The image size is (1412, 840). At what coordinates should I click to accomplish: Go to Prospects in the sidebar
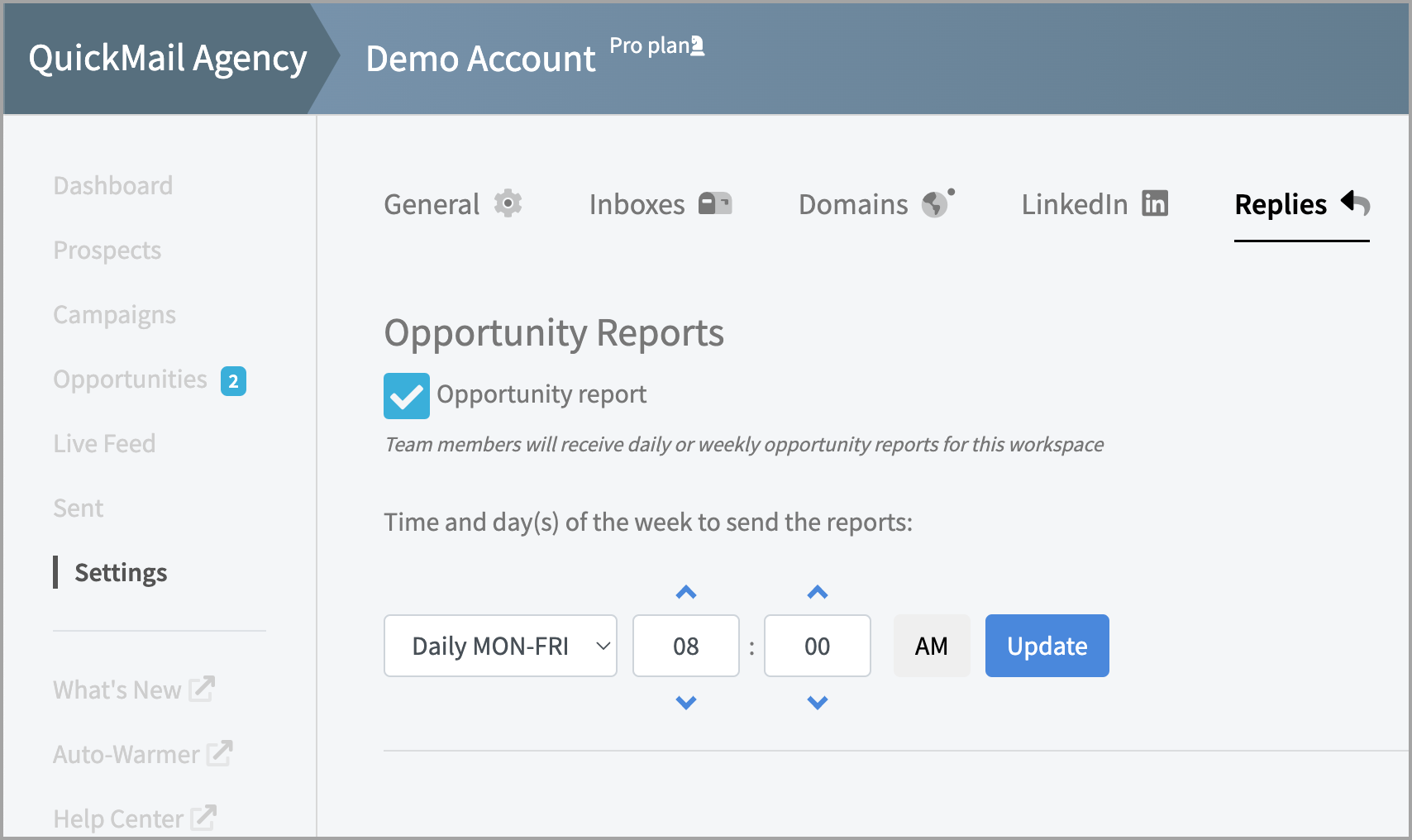107,250
